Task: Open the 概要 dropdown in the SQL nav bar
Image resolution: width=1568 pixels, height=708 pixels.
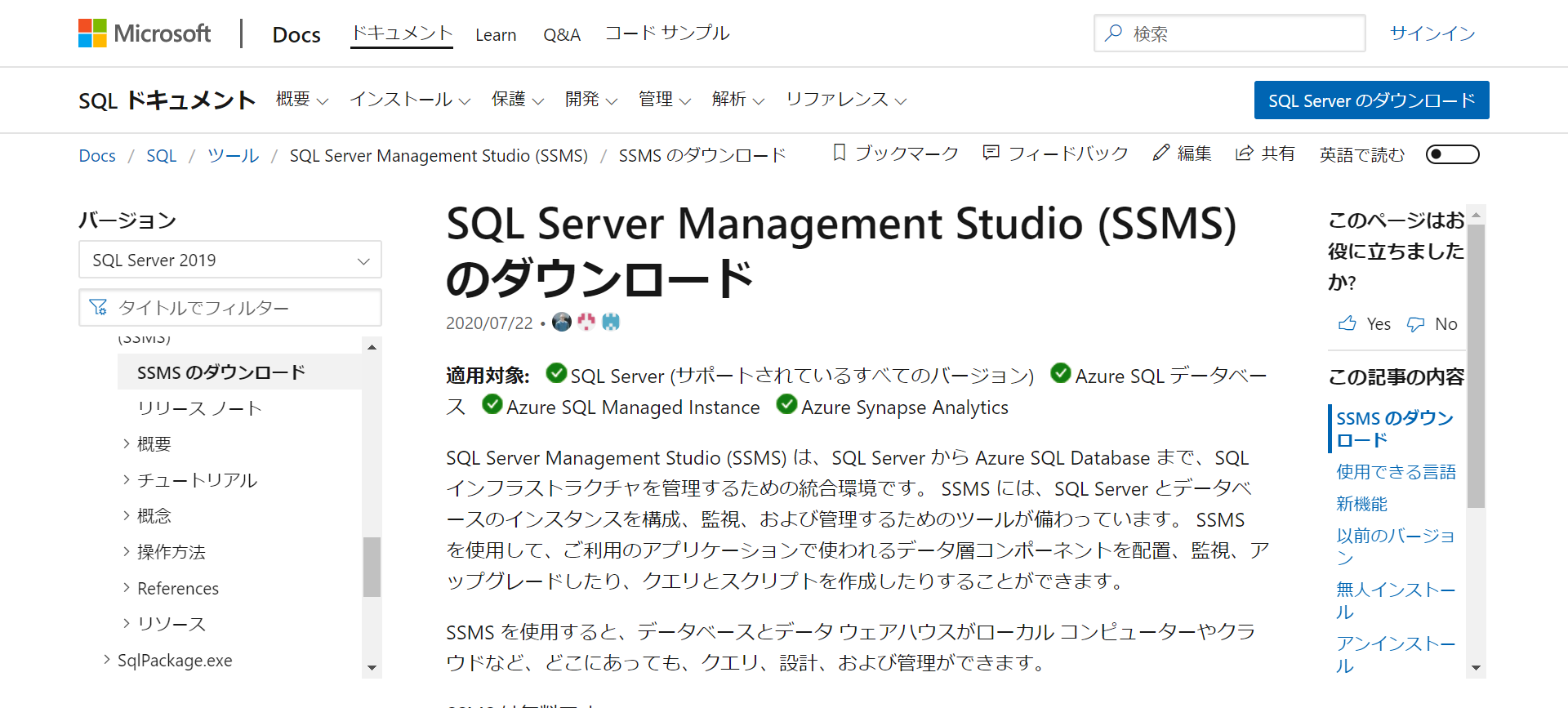Action: click(x=302, y=100)
